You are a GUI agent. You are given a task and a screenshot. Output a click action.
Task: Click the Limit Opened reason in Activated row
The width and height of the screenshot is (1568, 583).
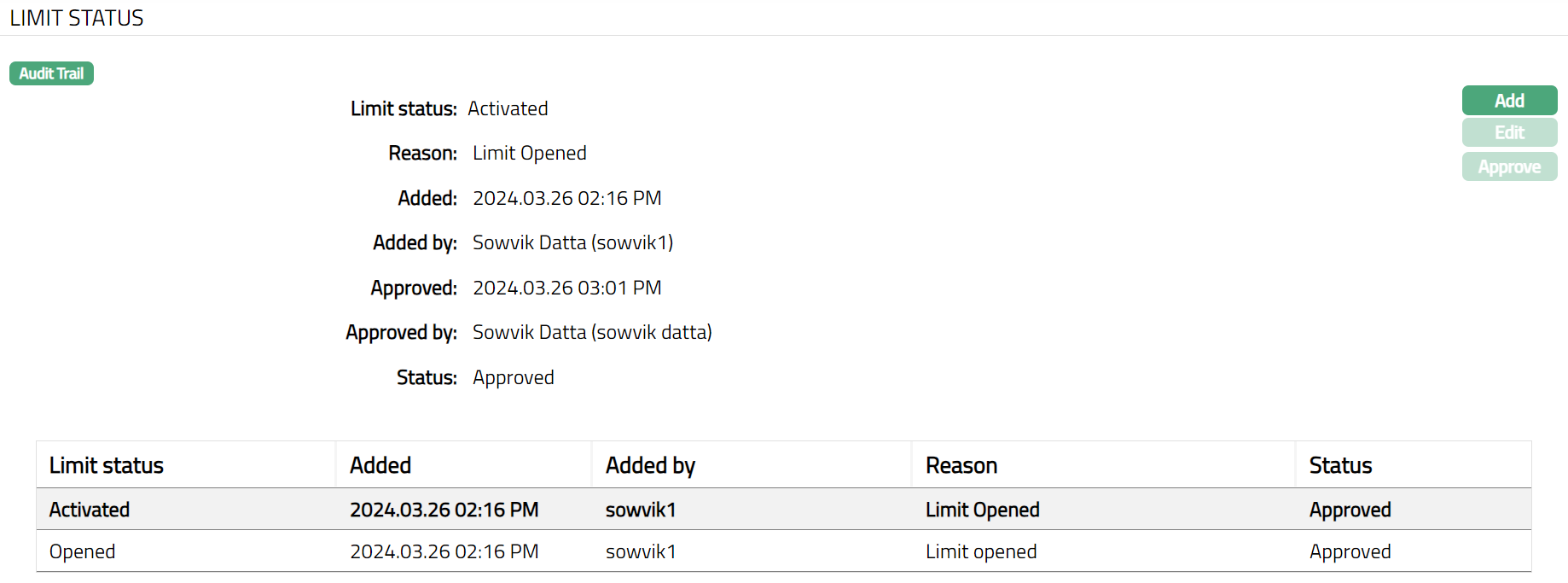[982, 510]
